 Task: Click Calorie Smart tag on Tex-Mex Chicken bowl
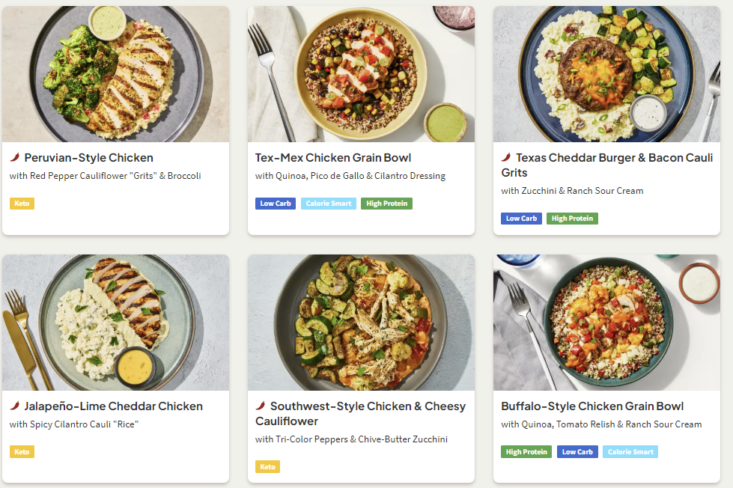(329, 203)
